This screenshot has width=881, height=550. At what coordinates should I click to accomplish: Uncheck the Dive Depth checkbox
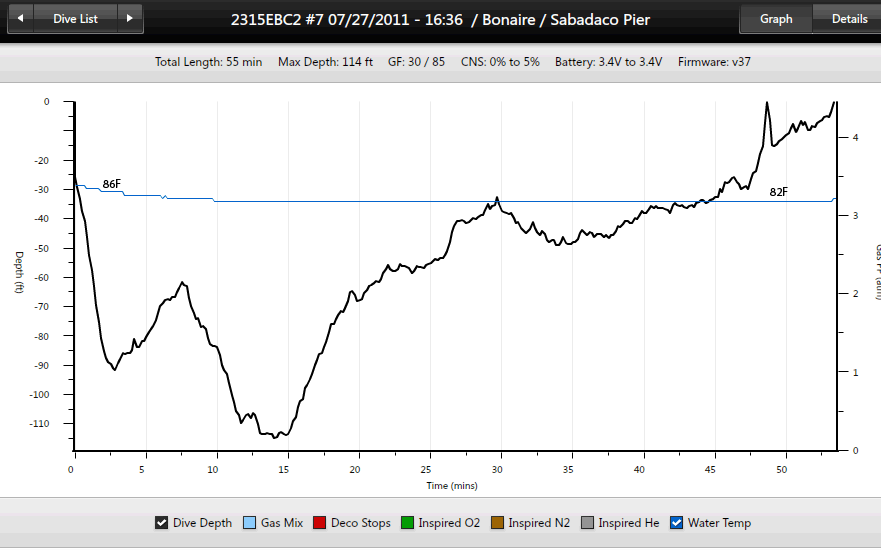(161, 523)
